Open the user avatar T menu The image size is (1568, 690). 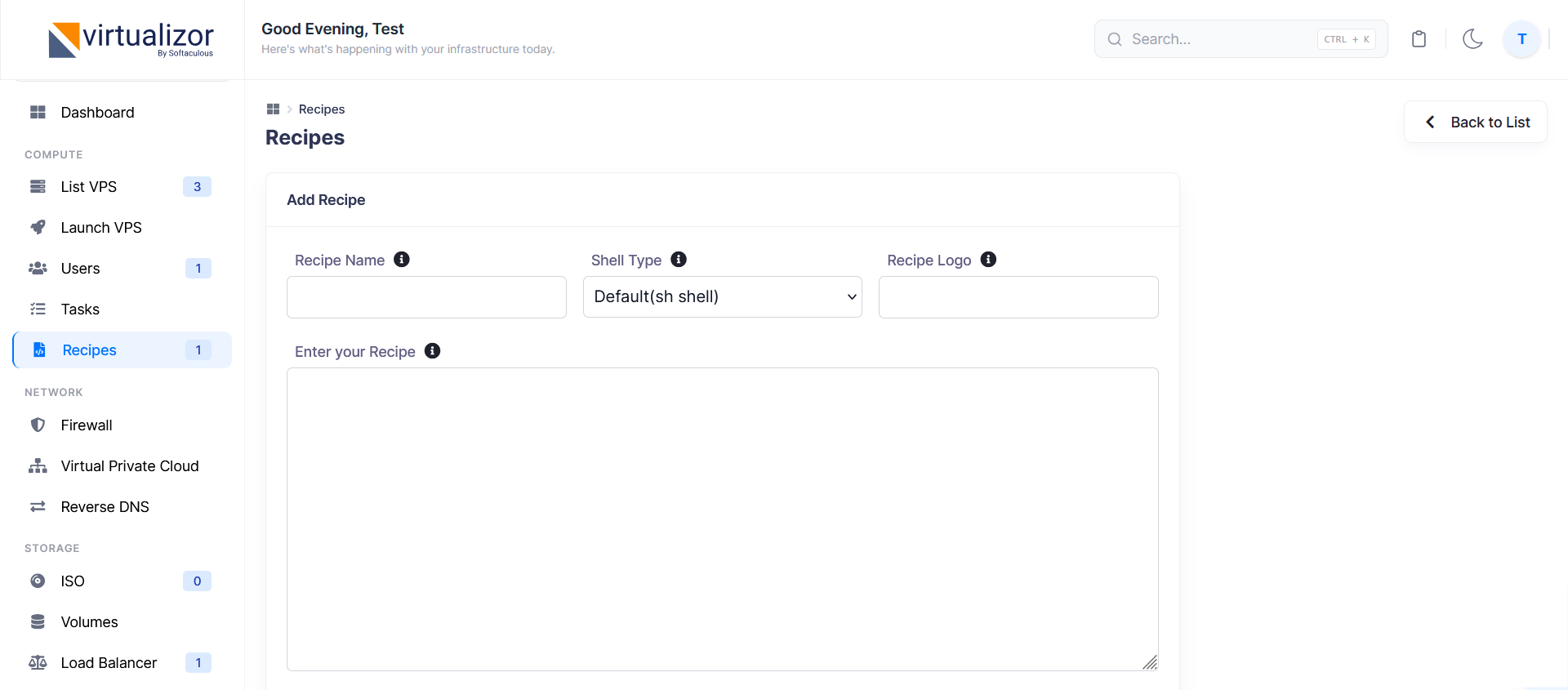pyautogui.click(x=1521, y=39)
